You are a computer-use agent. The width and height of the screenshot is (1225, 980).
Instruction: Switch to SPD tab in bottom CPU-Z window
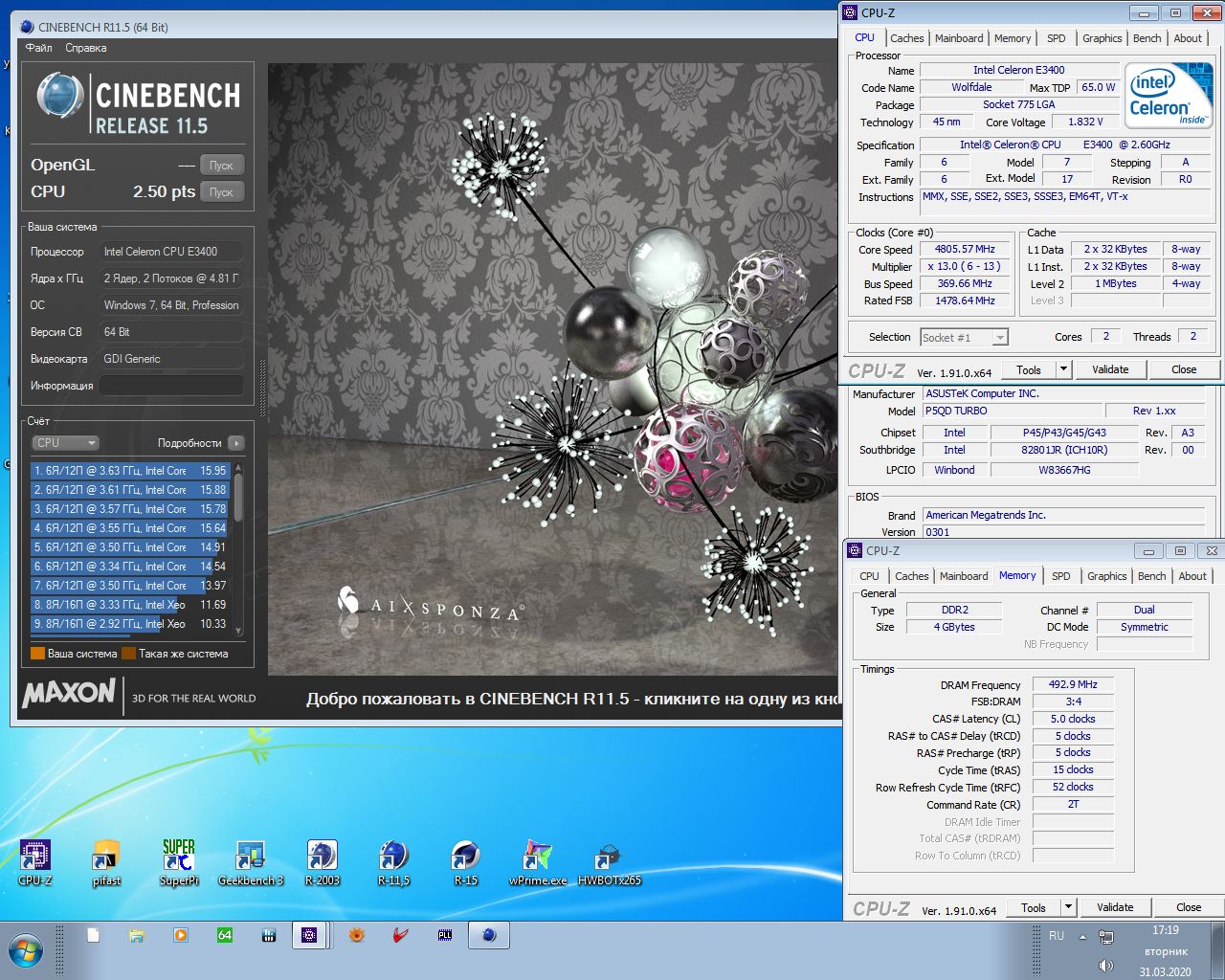[1061, 576]
